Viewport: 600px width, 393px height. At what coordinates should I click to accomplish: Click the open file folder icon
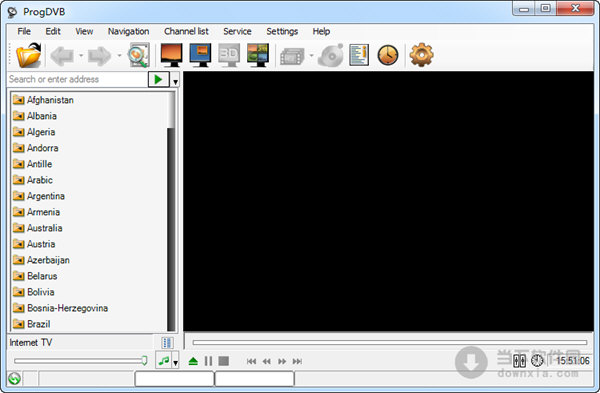(29, 55)
